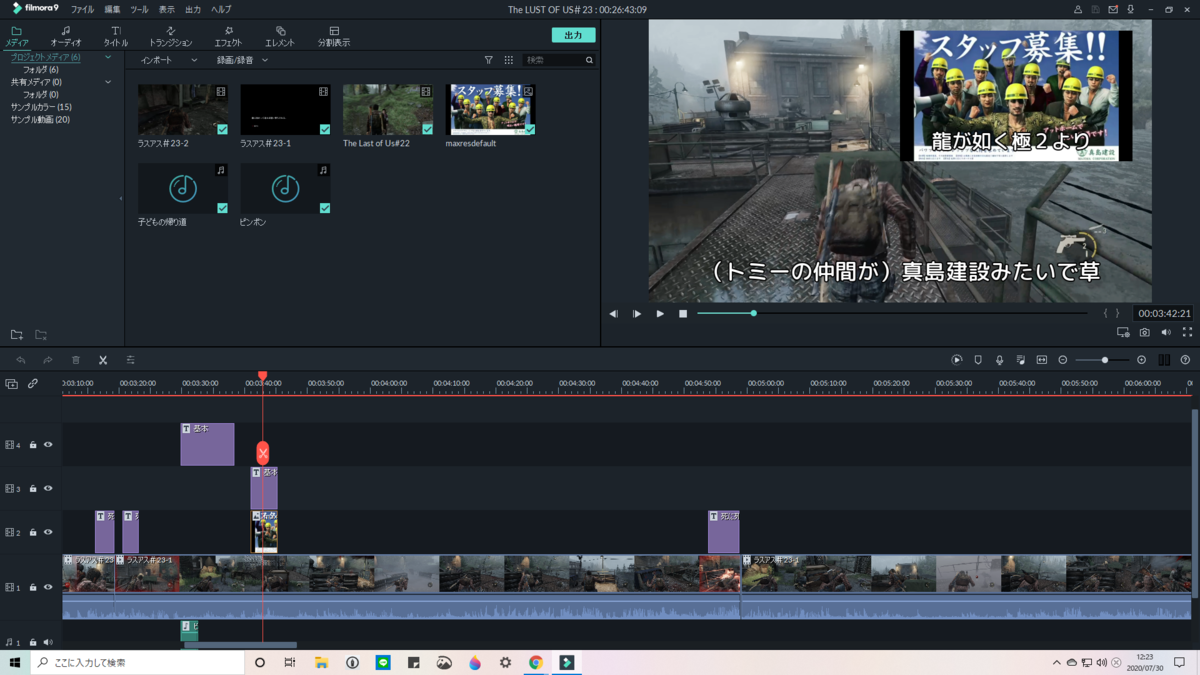Lock track 2 with padlock icon
Viewport: 1200px width, 675px height.
pos(33,532)
